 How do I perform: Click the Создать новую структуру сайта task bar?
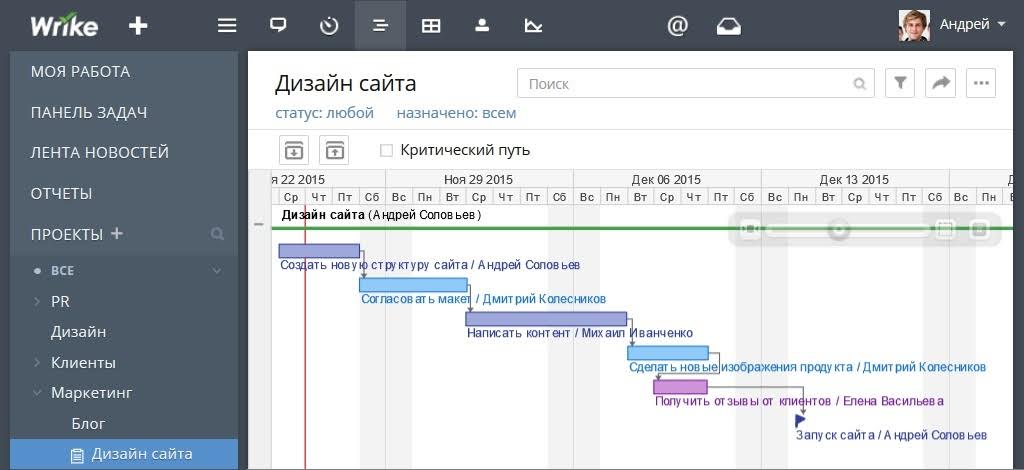coord(319,251)
